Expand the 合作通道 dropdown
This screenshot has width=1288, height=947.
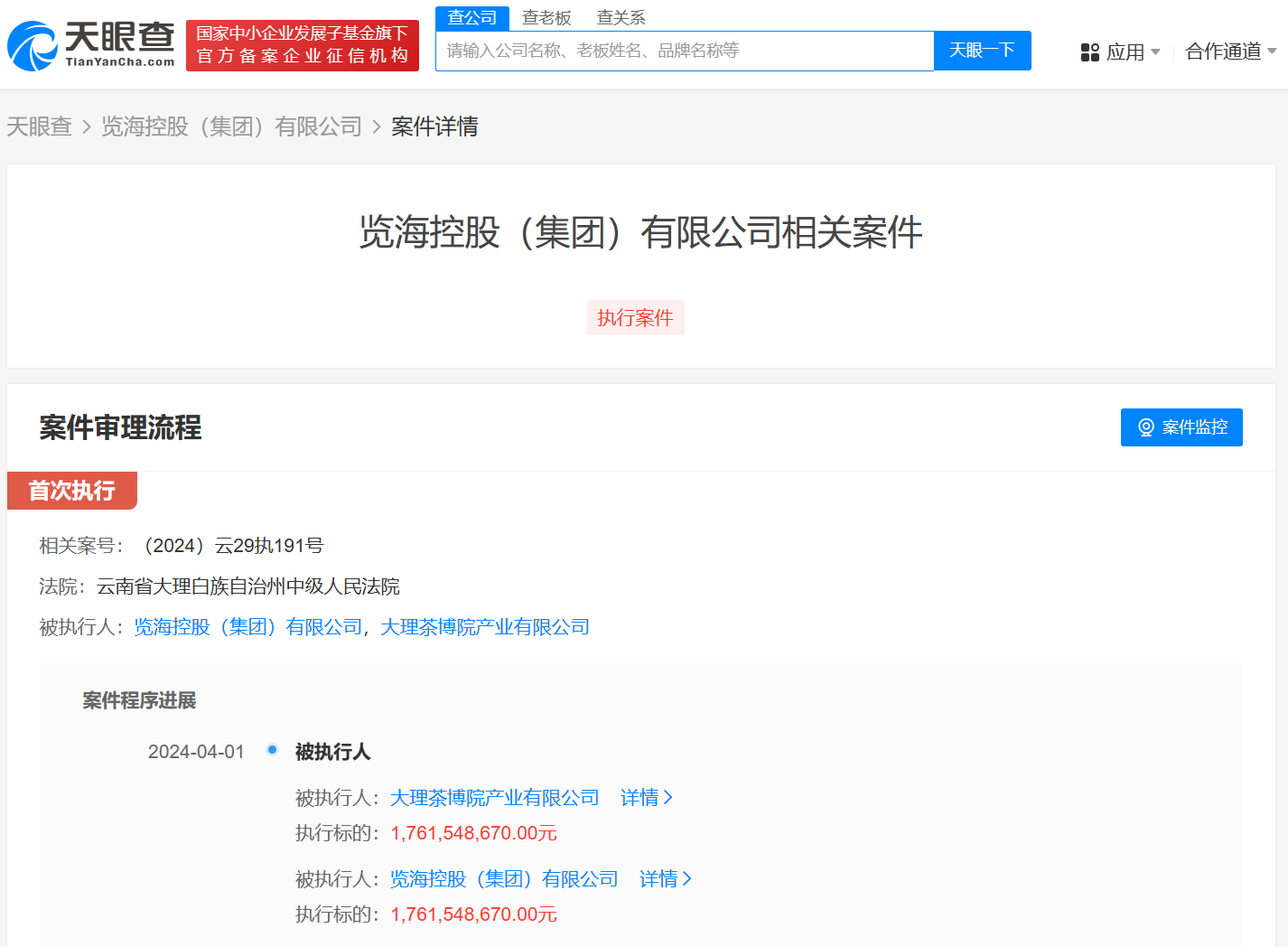(x=1230, y=52)
